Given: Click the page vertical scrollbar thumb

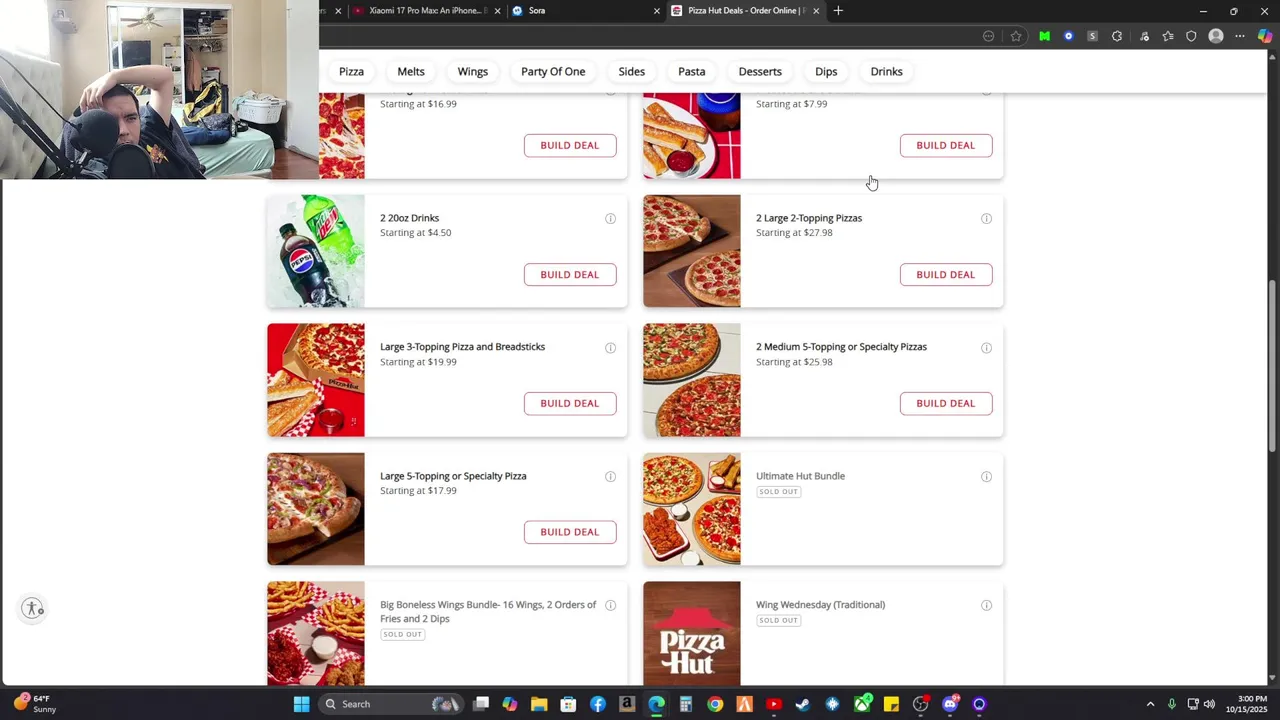Looking at the screenshot, I should point(1272,365).
